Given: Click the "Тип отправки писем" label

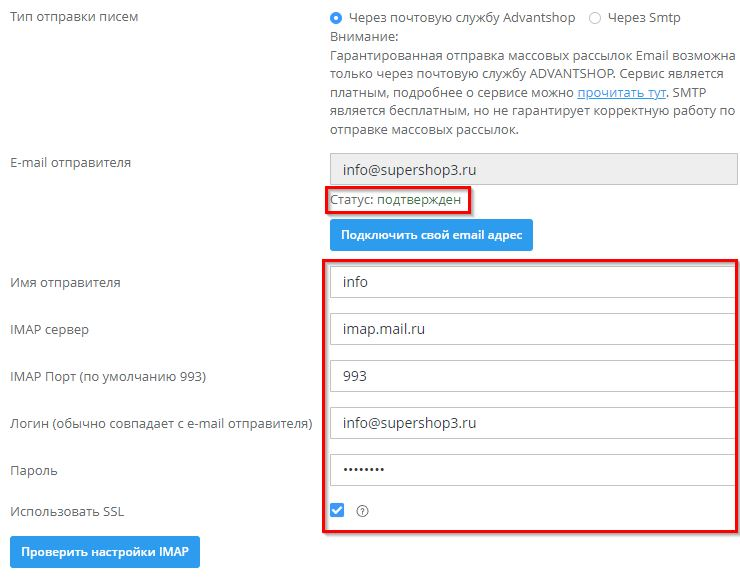Looking at the screenshot, I should 74,18.
